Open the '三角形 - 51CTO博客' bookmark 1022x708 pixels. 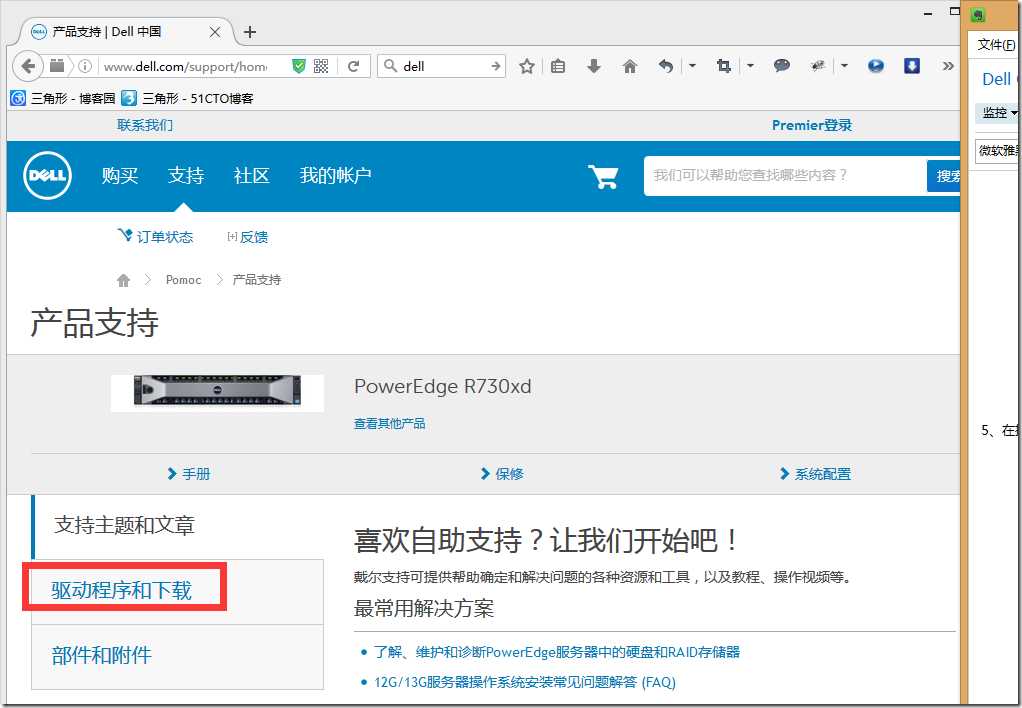(x=188, y=98)
